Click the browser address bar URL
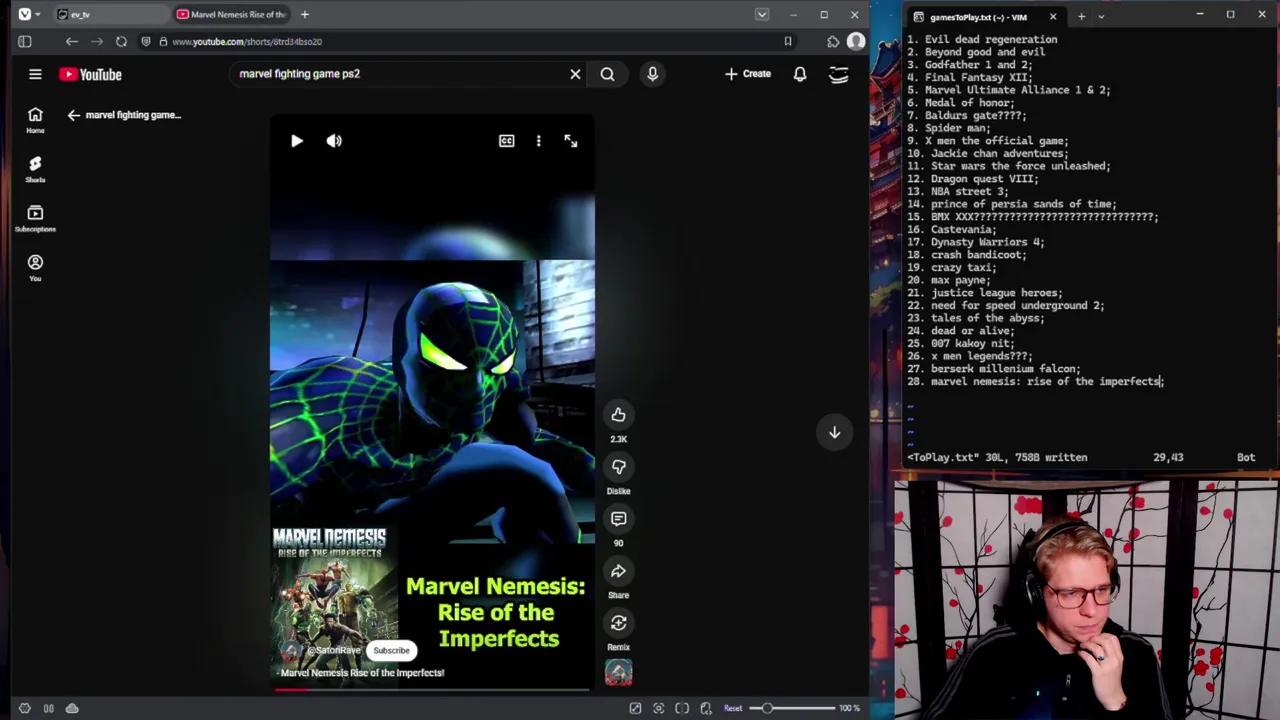The width and height of the screenshot is (1280, 720). tap(247, 42)
